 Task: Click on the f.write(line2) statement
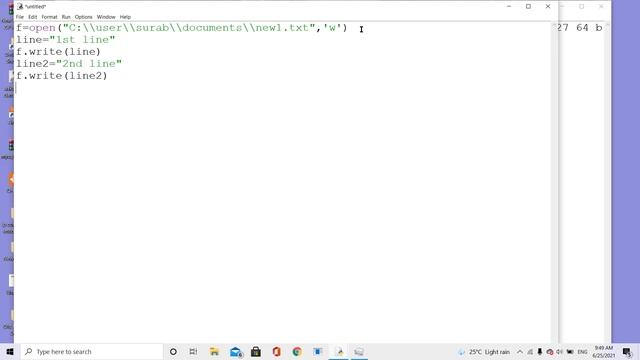click(61, 76)
